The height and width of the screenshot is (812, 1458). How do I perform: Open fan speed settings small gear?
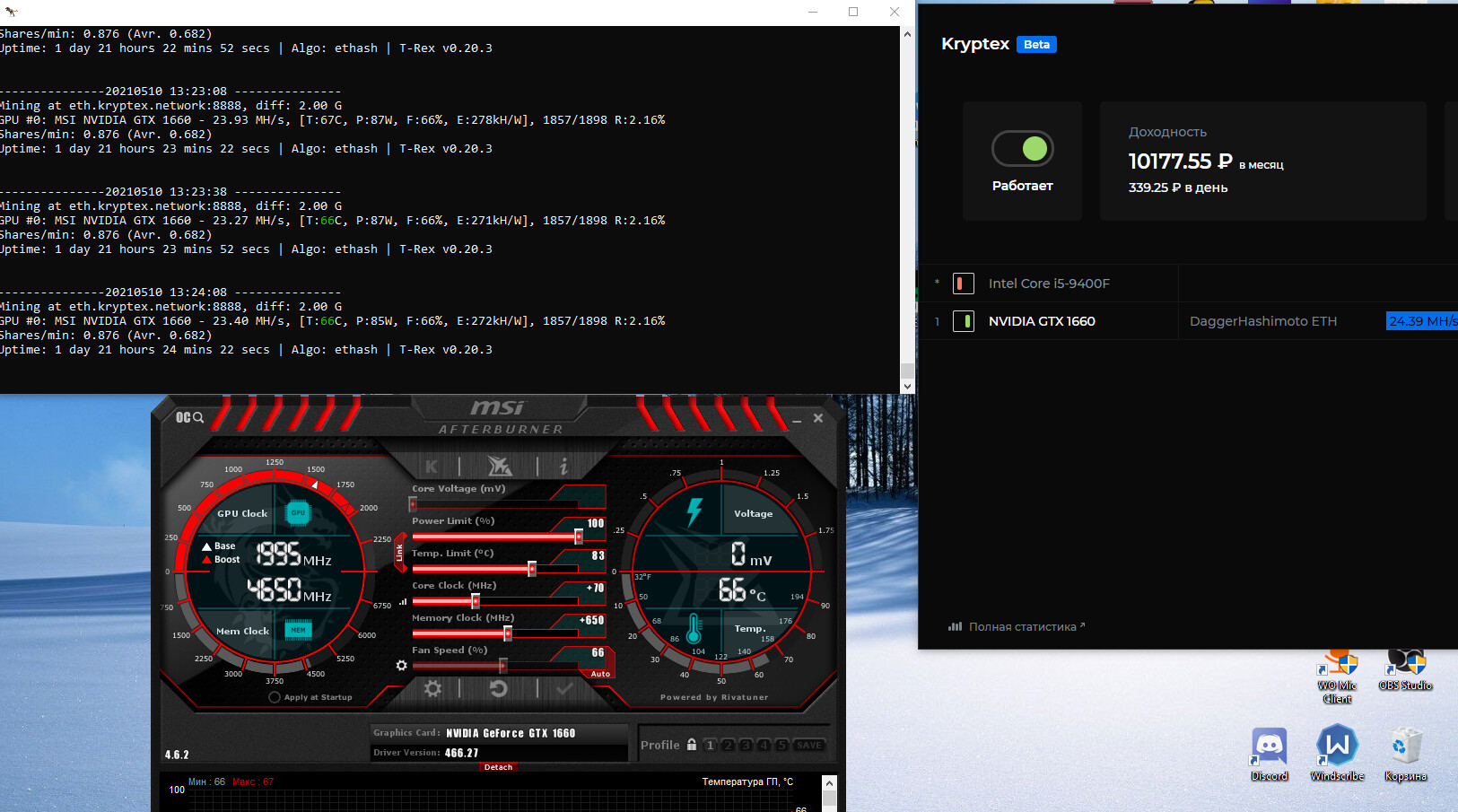tap(401, 666)
